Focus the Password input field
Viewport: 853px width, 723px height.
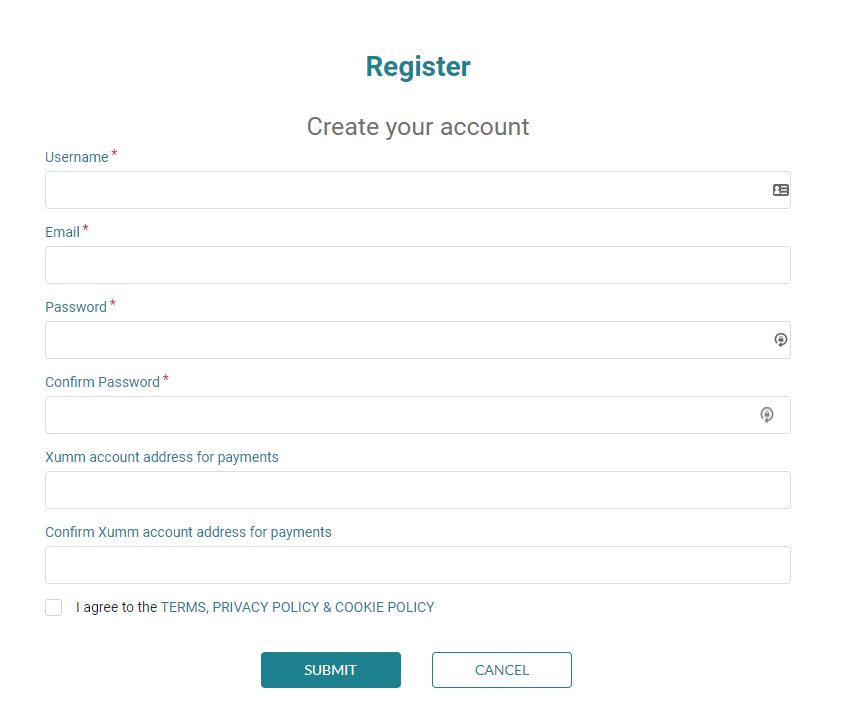(x=418, y=340)
